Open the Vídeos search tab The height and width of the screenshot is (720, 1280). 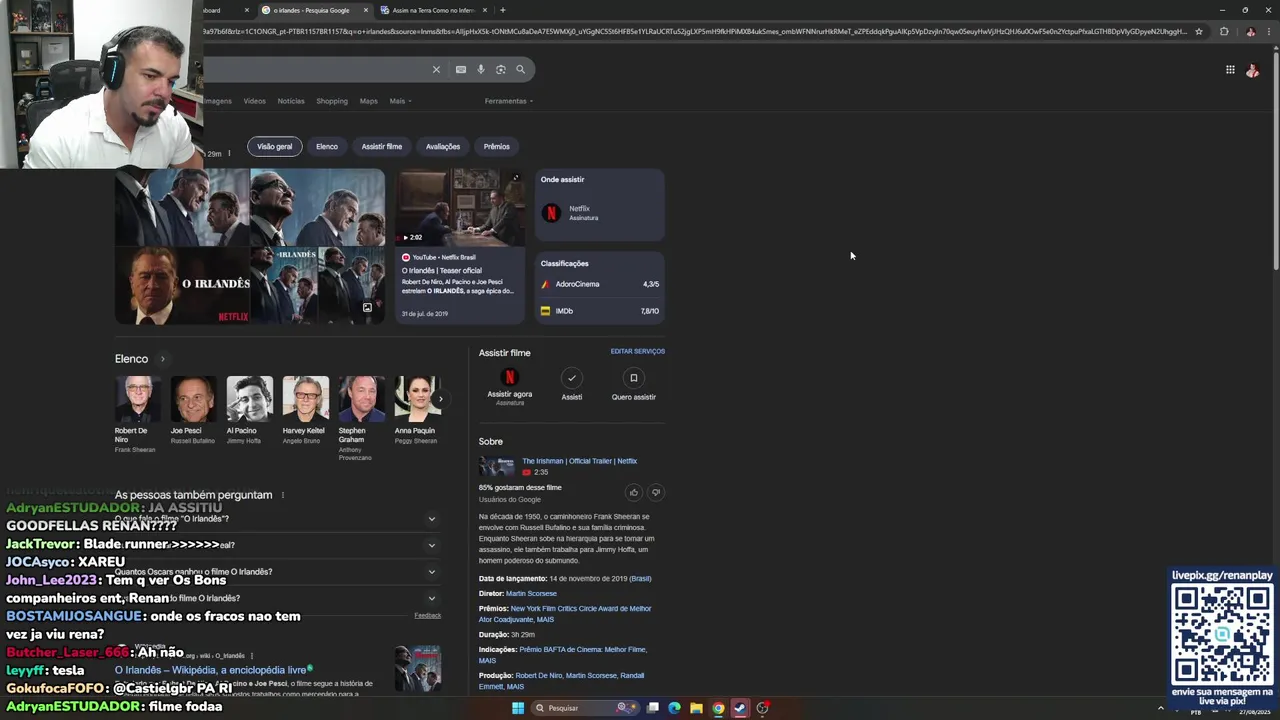[255, 101]
